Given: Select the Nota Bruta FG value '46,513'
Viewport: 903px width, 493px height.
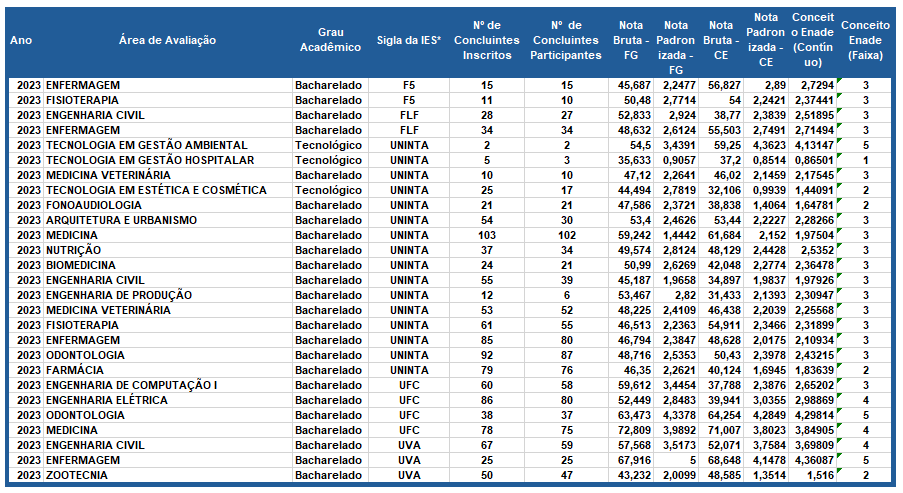Looking at the screenshot, I should click(634, 325).
